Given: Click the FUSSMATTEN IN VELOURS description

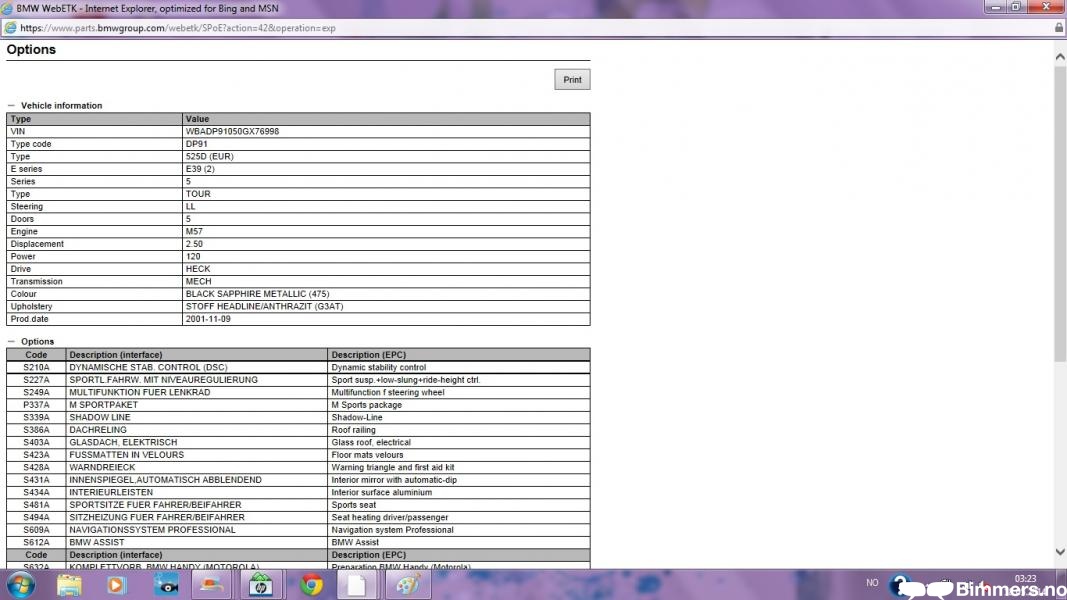Looking at the screenshot, I should click(127, 454).
